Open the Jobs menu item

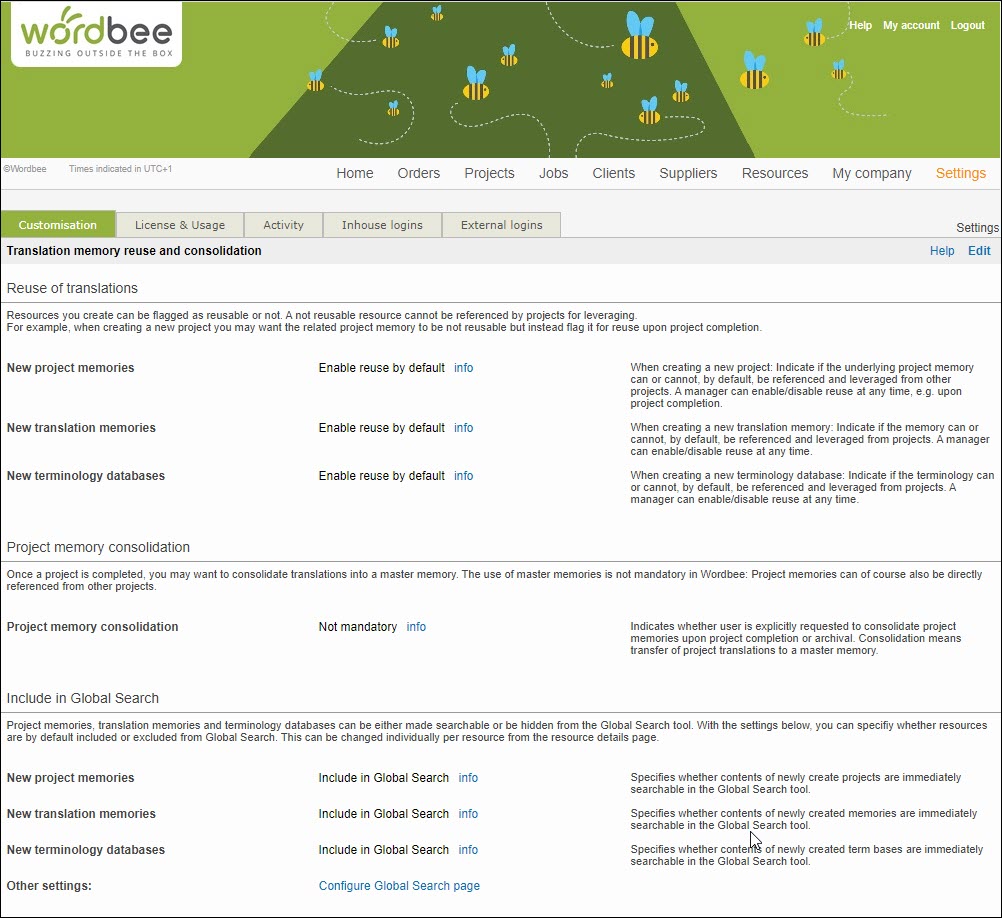[x=553, y=173]
